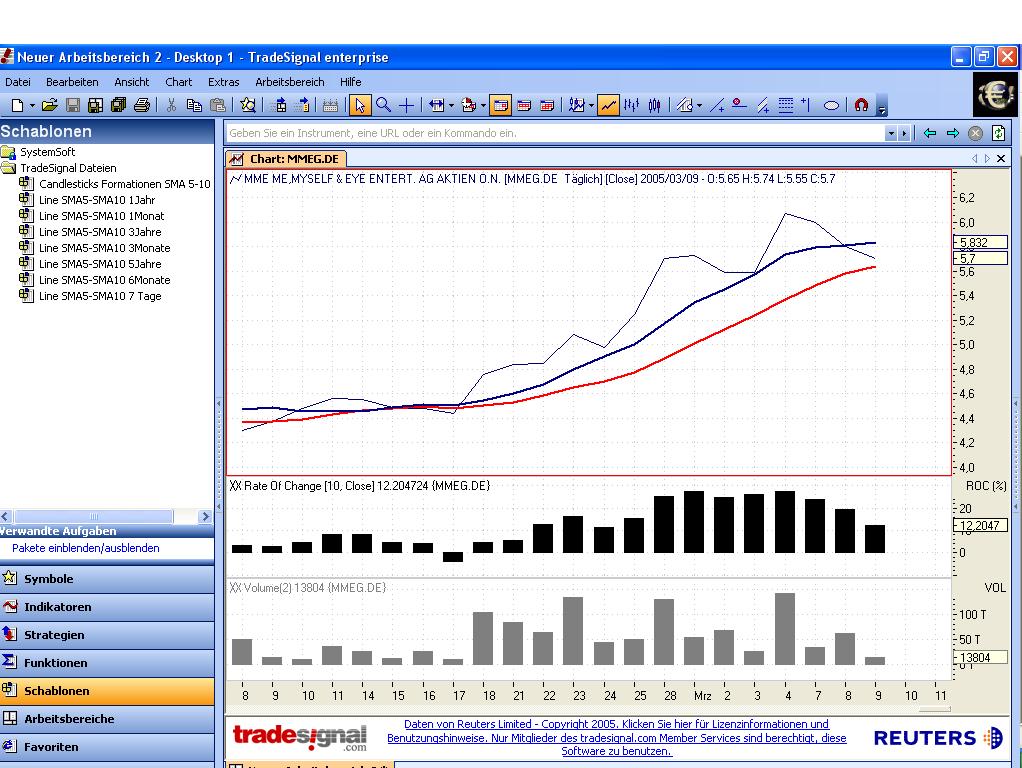Select the trend line drawing tool
1022x768 pixels.
717,105
